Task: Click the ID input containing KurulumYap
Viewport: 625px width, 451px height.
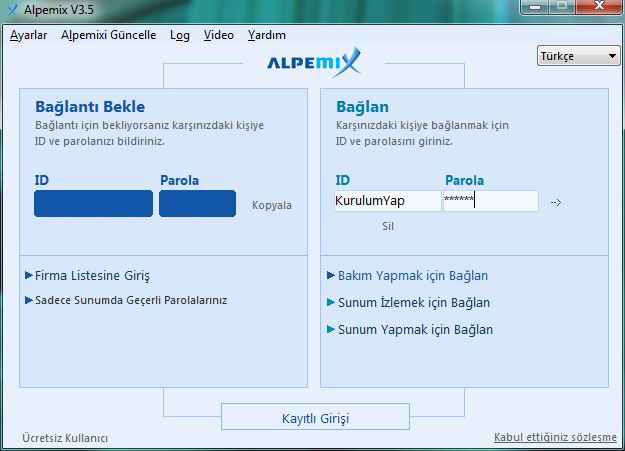Action: (x=387, y=201)
